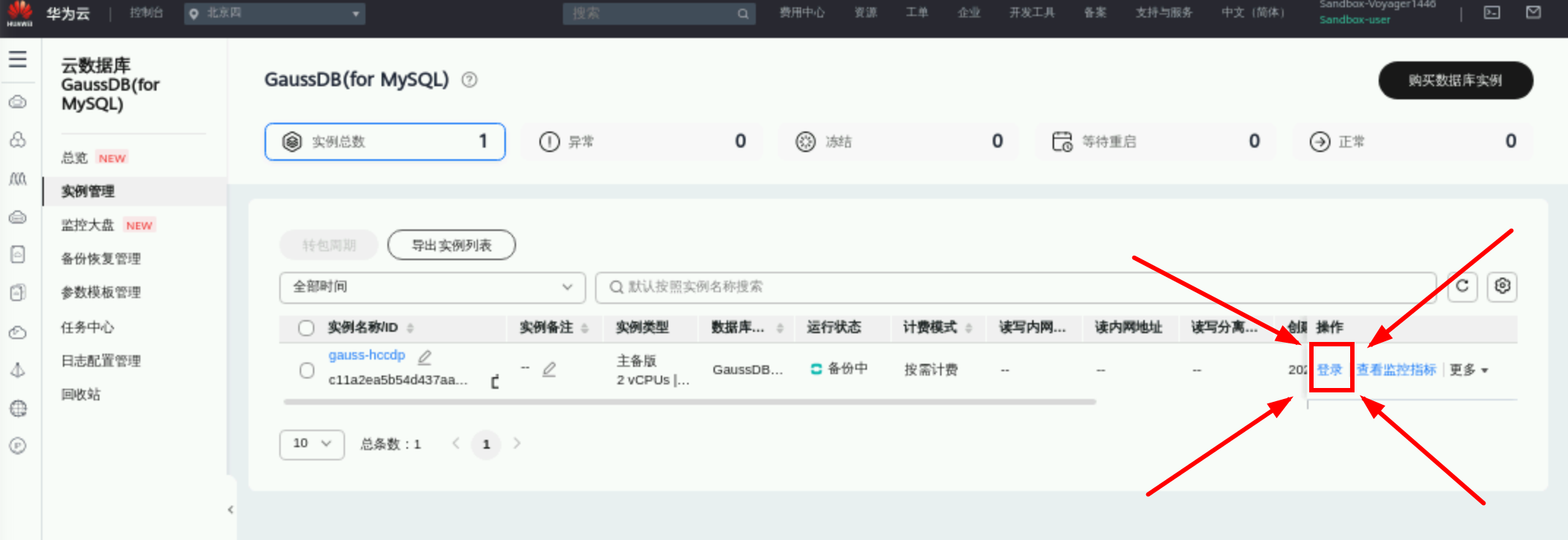The height and width of the screenshot is (540, 1568).
Task: Click the table horizontal scrollbar
Action: (x=689, y=402)
